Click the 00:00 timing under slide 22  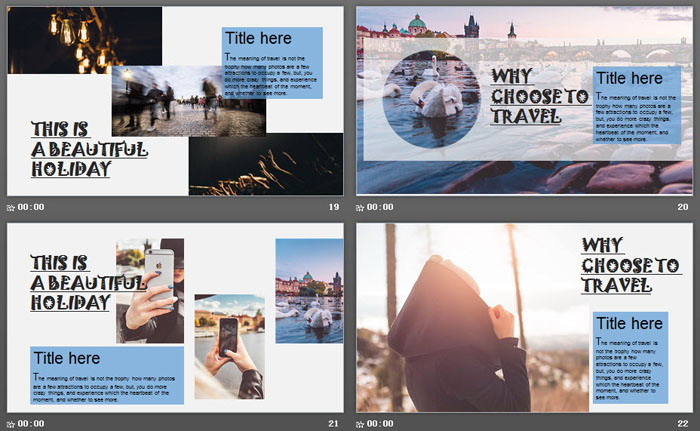[x=380, y=423]
